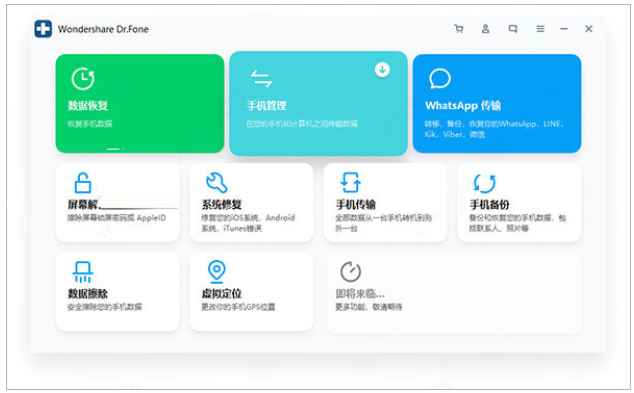Open the user account icon
Viewport: 634px width, 393px height.
(x=485, y=29)
